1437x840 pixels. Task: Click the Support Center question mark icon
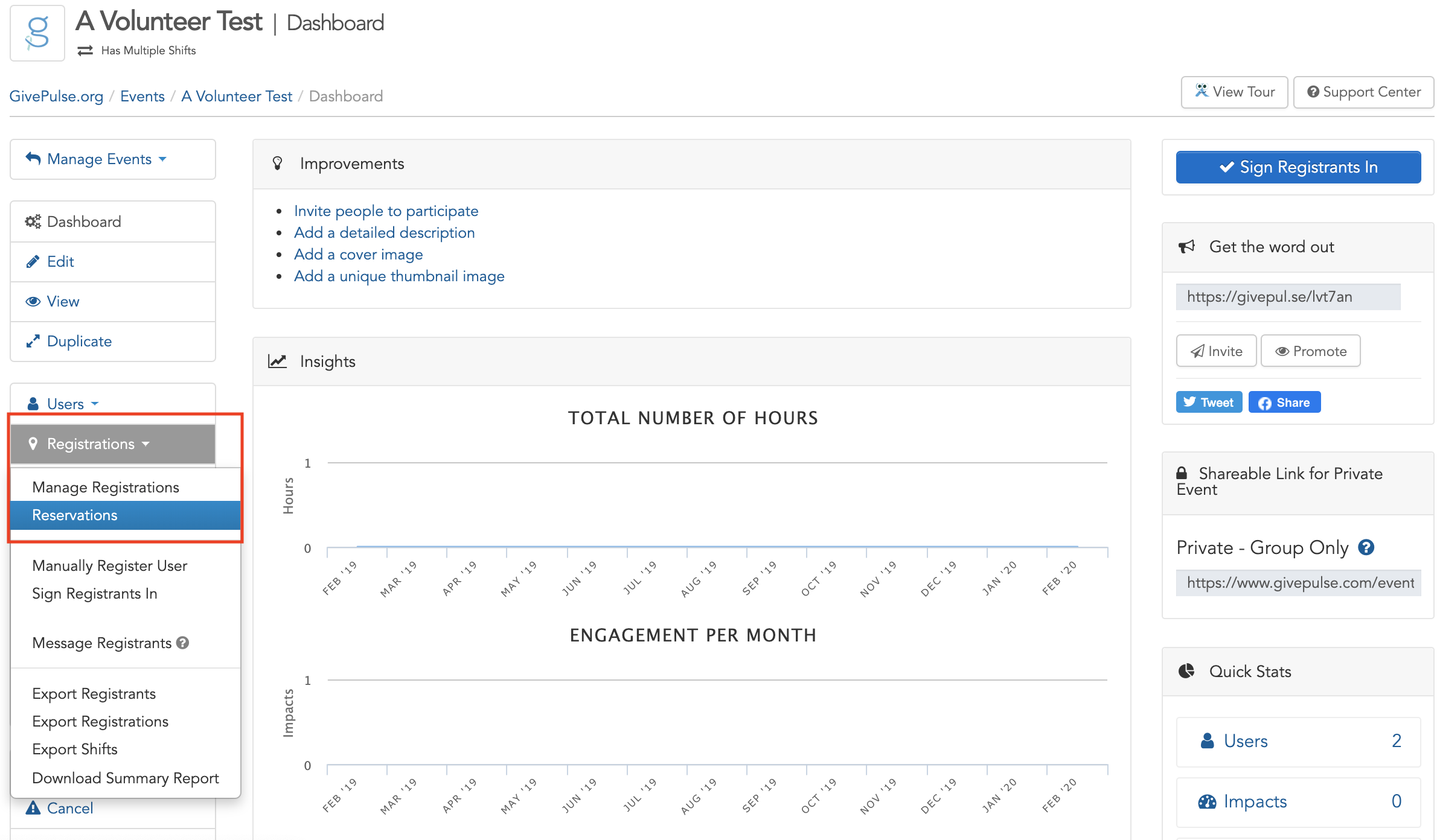pyautogui.click(x=1313, y=92)
